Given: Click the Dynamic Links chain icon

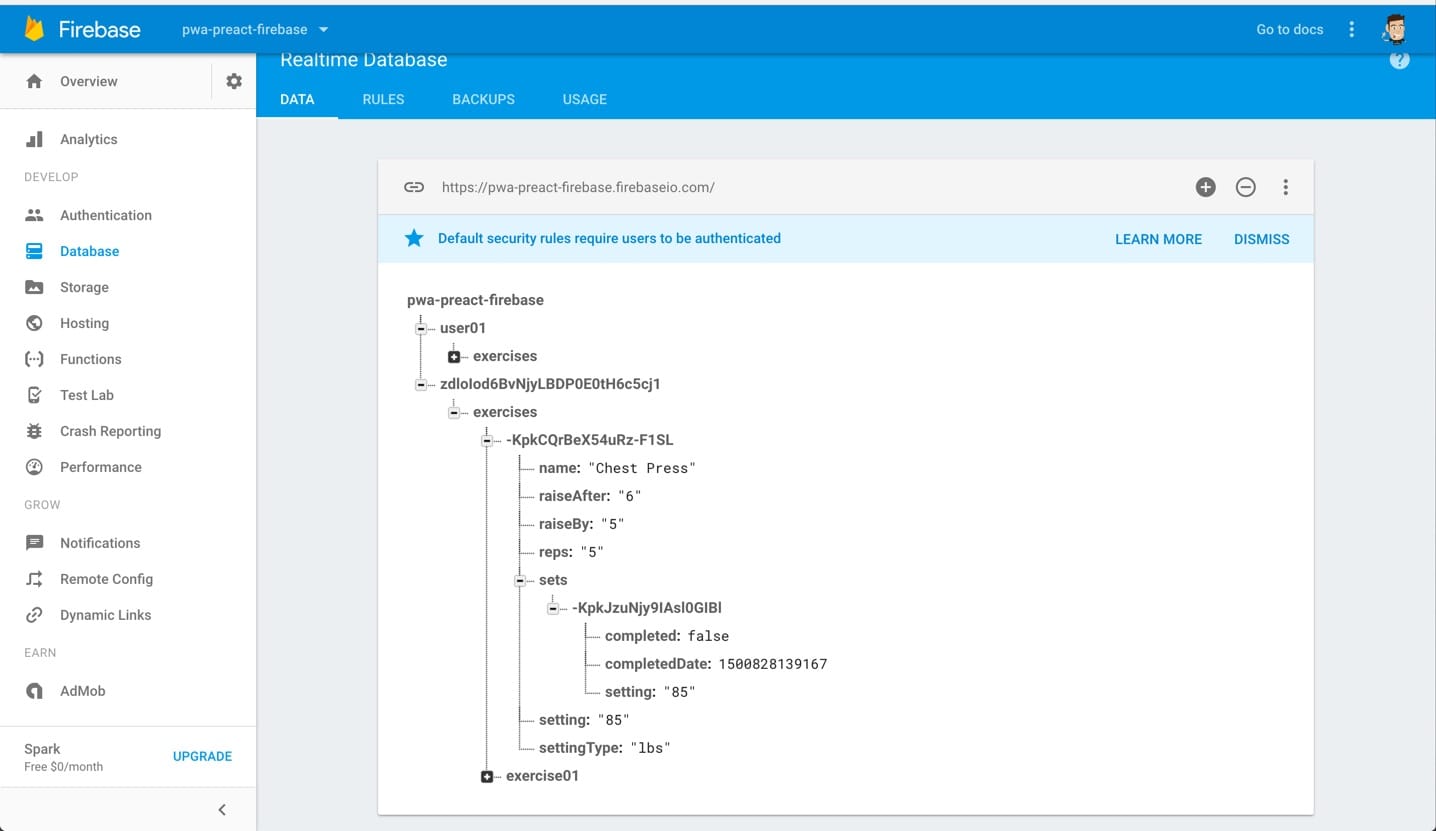Looking at the screenshot, I should pyautogui.click(x=34, y=615).
